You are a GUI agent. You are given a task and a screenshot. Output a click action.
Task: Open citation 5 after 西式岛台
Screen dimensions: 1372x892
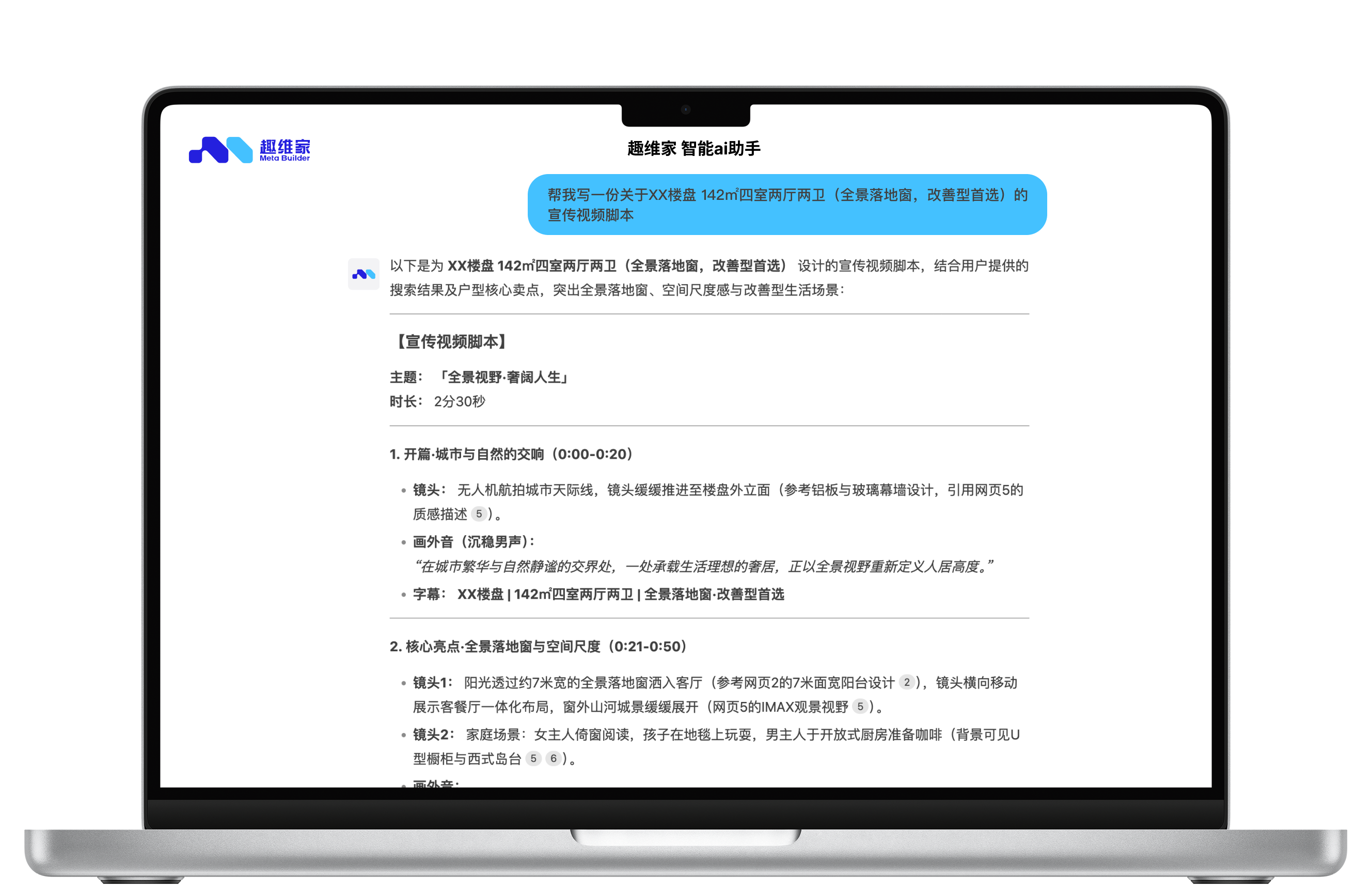pyautogui.click(x=533, y=758)
